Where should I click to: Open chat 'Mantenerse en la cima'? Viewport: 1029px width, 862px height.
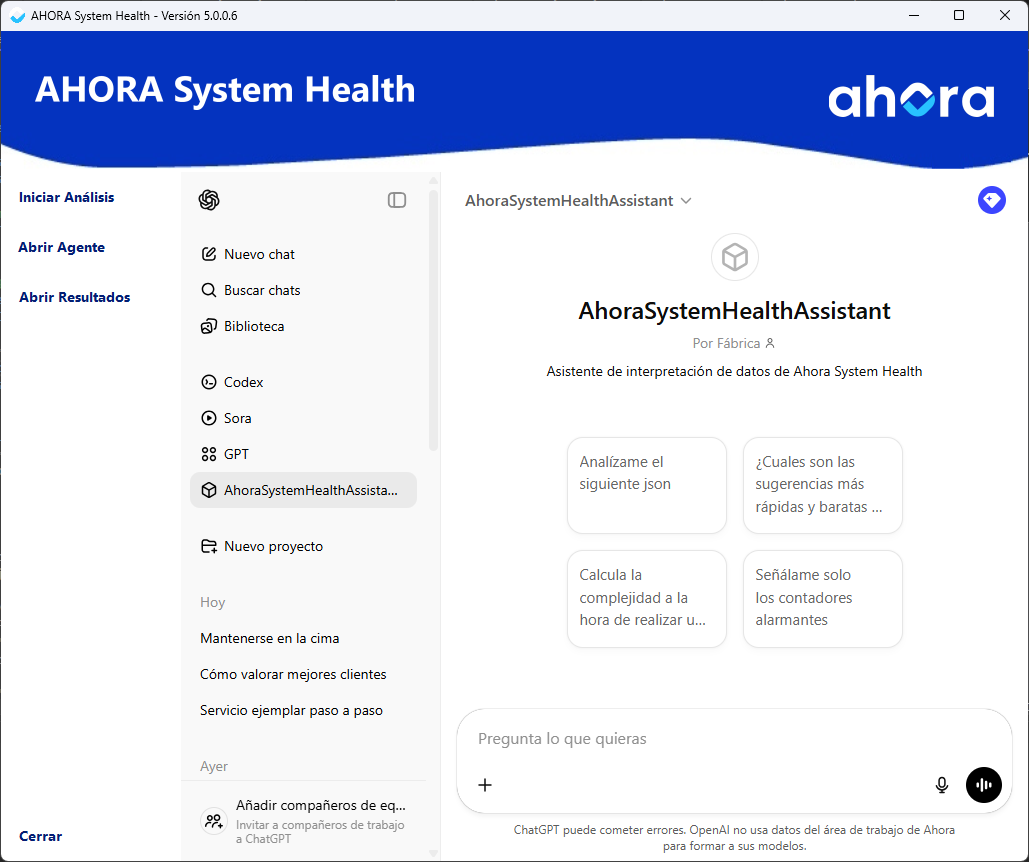point(303,638)
